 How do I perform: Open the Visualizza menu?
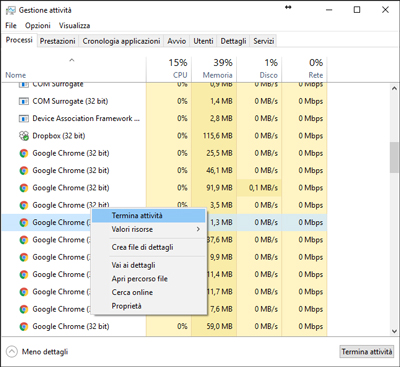click(x=74, y=26)
